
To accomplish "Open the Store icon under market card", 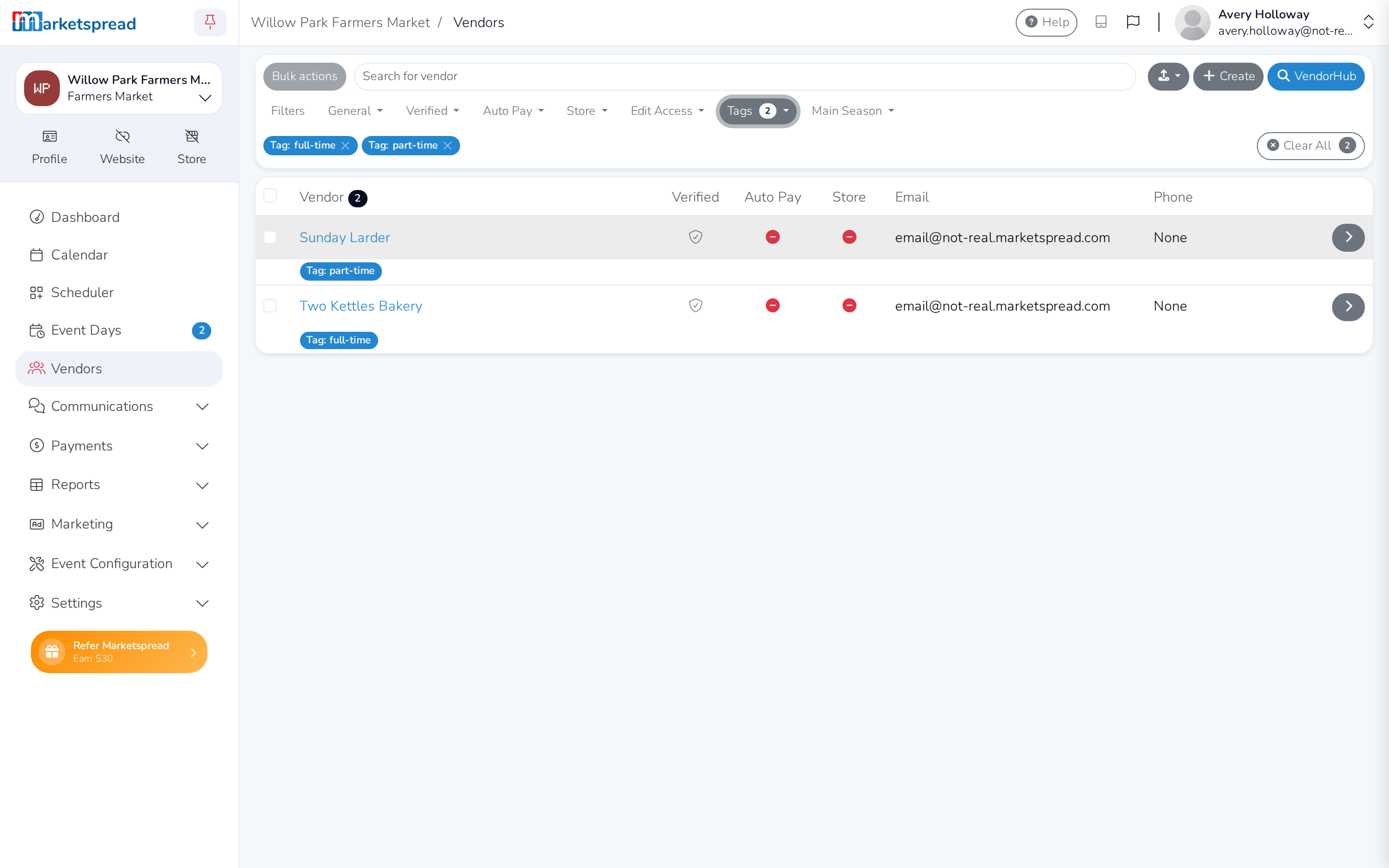I will pos(191,147).
